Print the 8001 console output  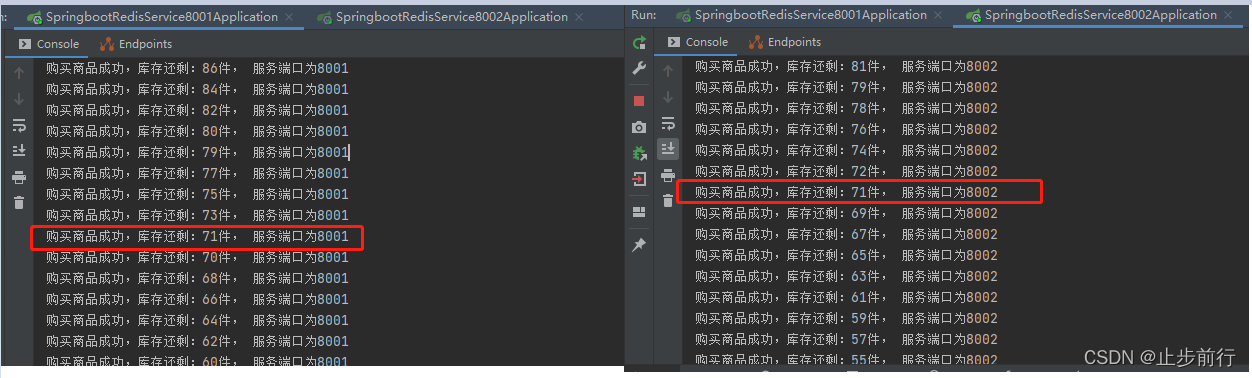coord(19,177)
